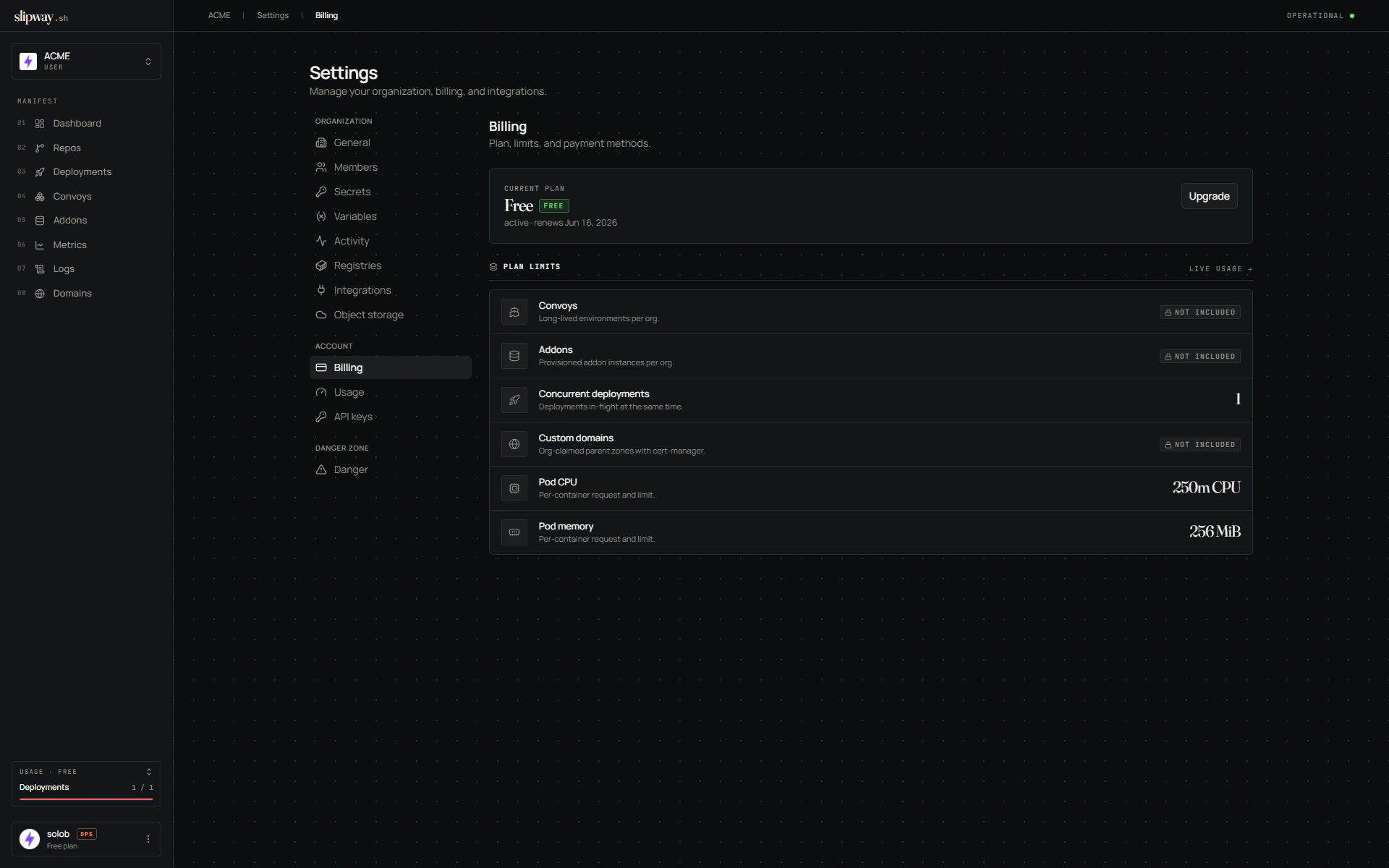Image resolution: width=1389 pixels, height=868 pixels.
Task: Open Usage account settings
Action: (x=391, y=392)
